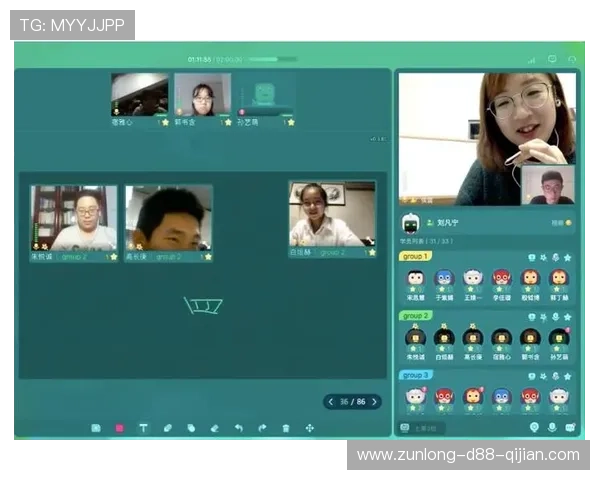This screenshot has height=480, width=600.
Task: Toggle microphone for group 1
Action: click(555, 257)
